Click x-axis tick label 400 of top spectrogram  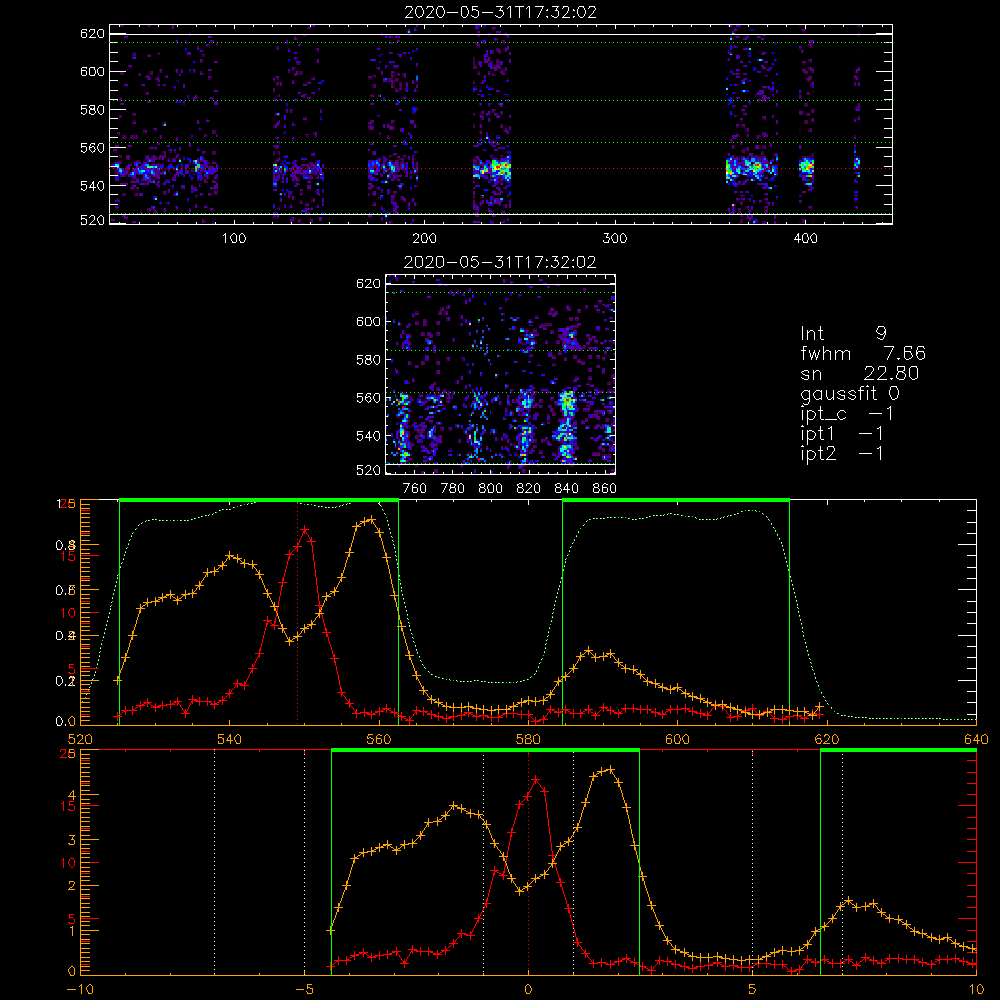point(805,239)
